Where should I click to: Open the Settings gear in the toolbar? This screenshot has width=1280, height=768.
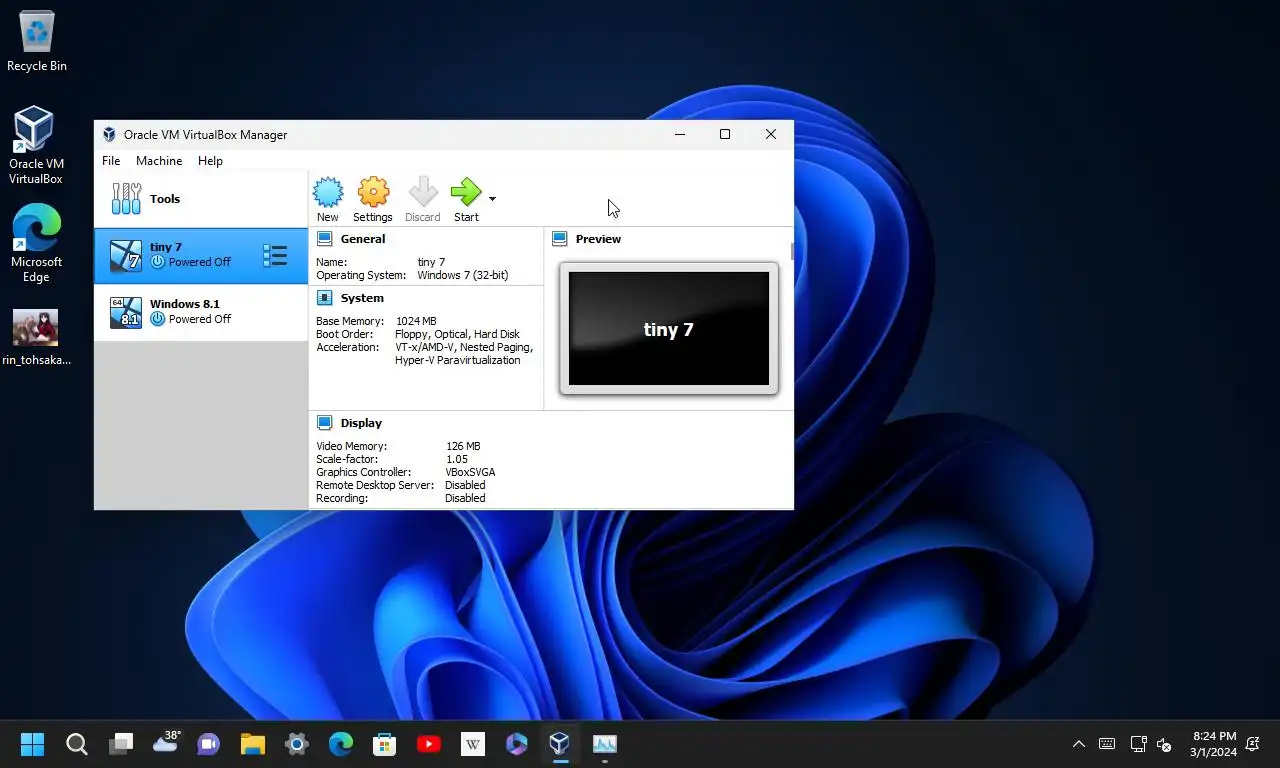pyautogui.click(x=373, y=199)
